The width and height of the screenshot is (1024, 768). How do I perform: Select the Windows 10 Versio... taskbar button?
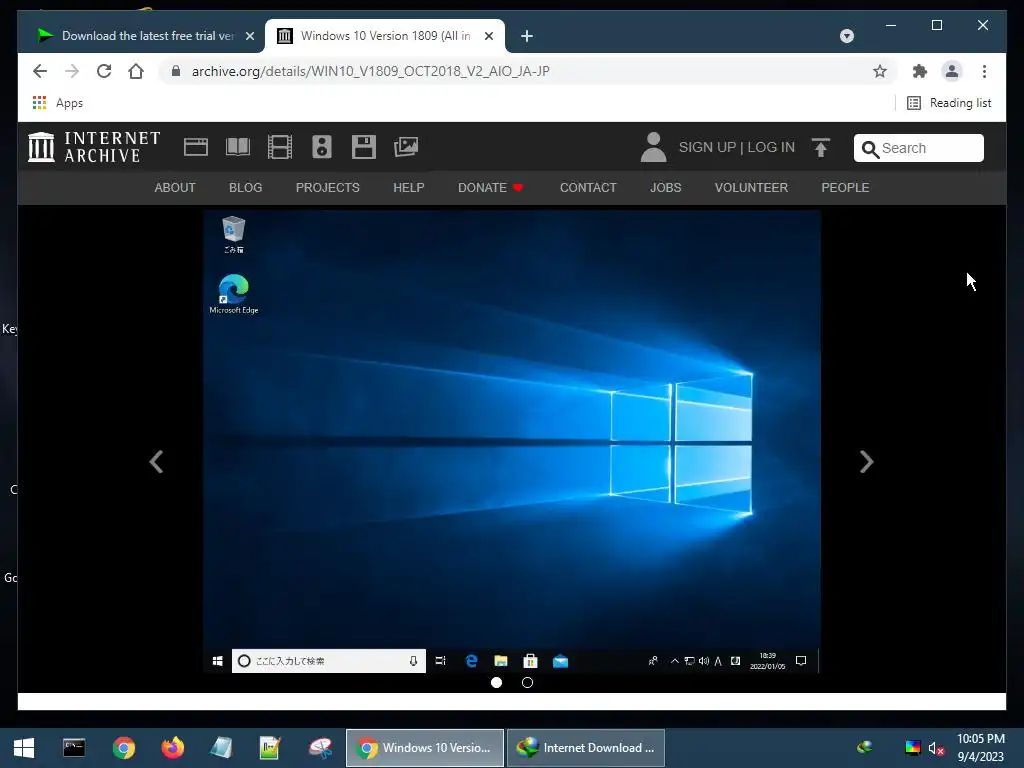click(x=424, y=748)
